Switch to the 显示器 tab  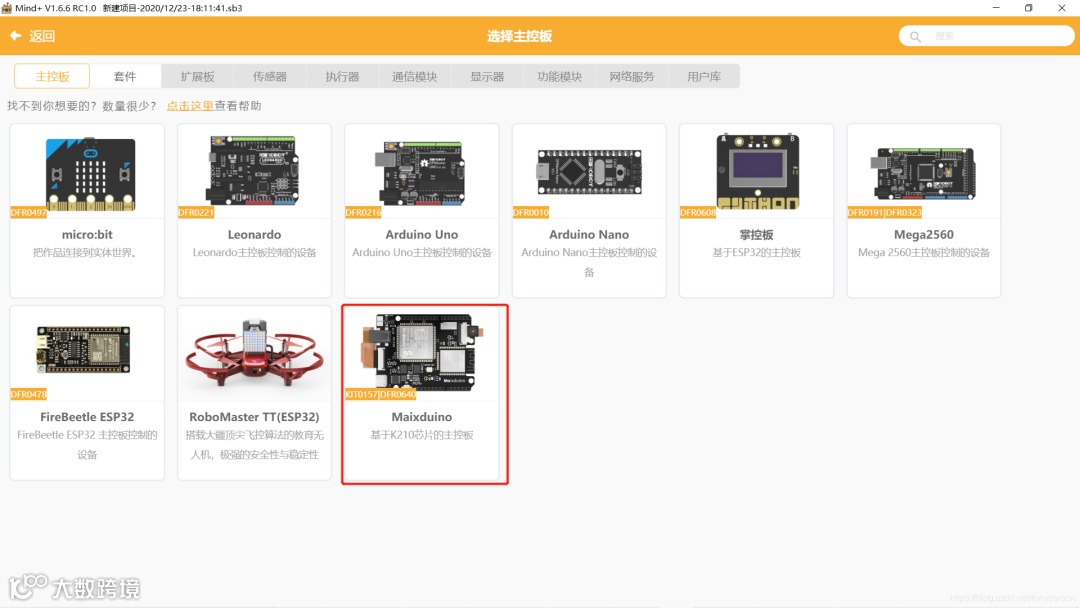tap(487, 76)
